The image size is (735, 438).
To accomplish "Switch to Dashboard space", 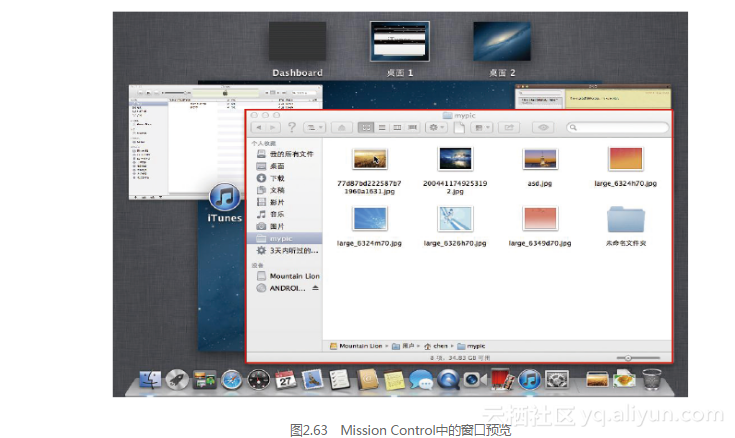I will (297, 41).
